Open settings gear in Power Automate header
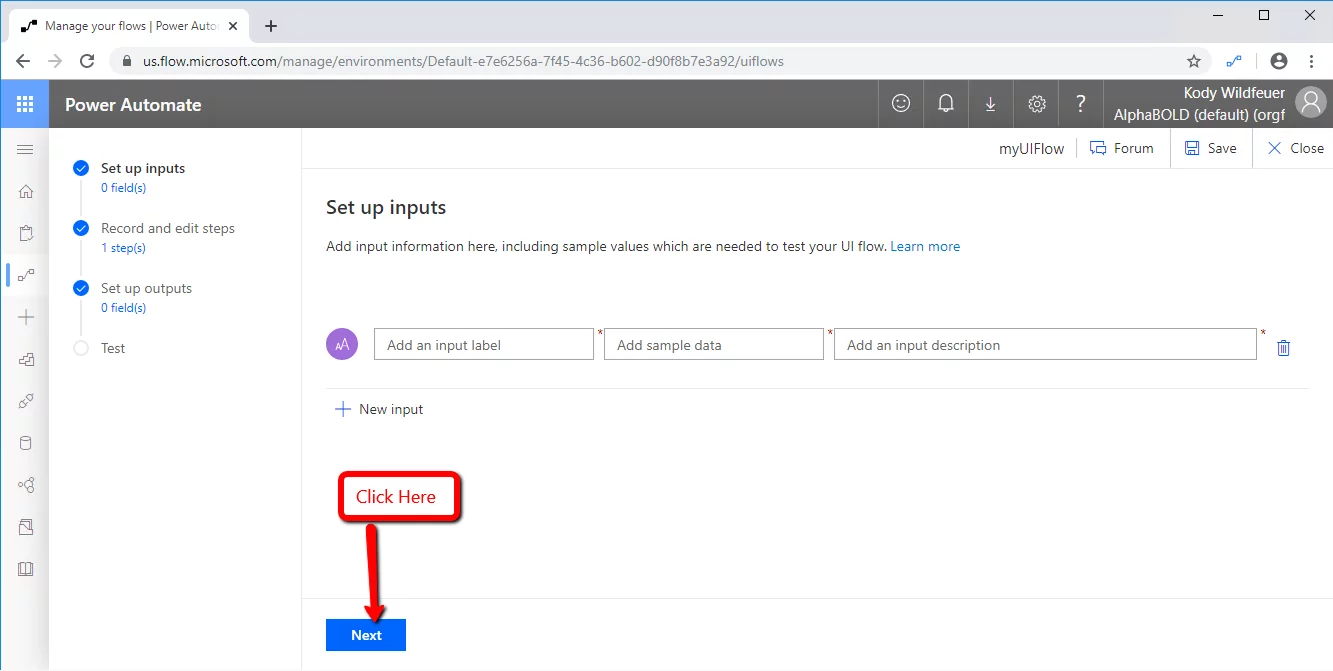 (x=1037, y=104)
